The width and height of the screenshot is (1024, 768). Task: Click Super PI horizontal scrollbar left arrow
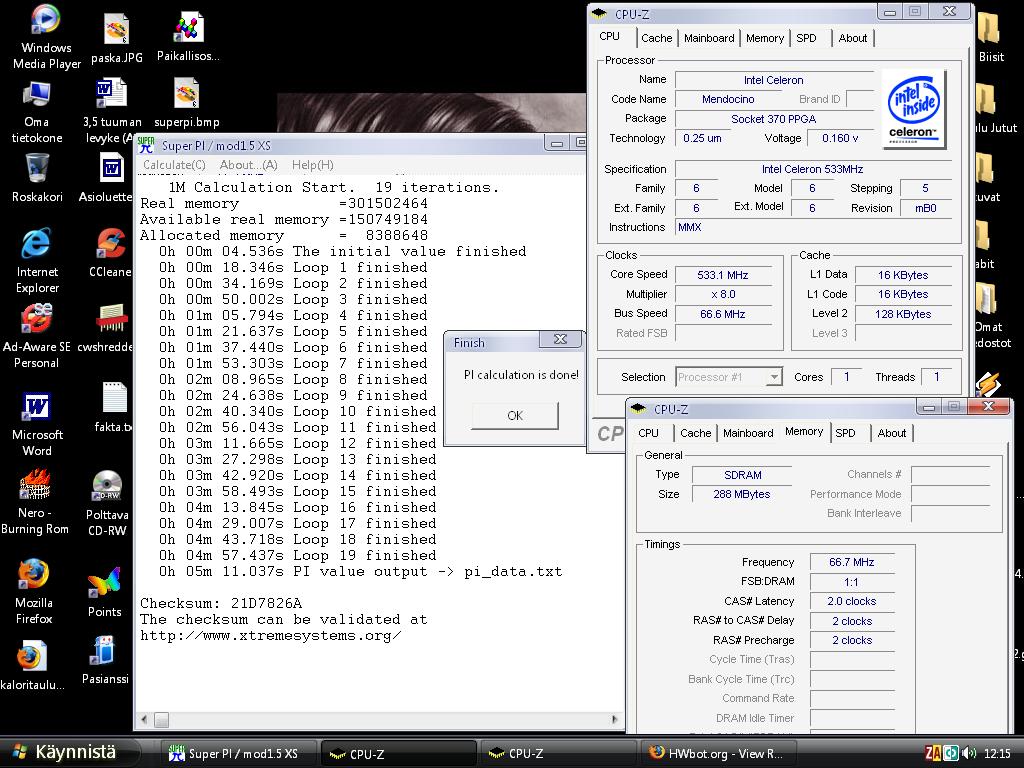[x=144, y=720]
